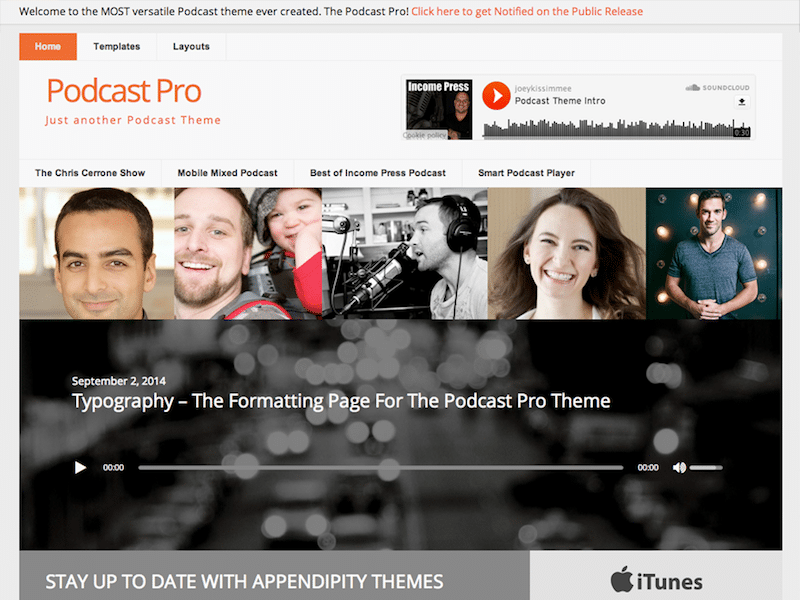Image resolution: width=800 pixels, height=600 pixels.
Task: Play the SoundCloud Podcast Theme Intro track
Action: (x=496, y=96)
